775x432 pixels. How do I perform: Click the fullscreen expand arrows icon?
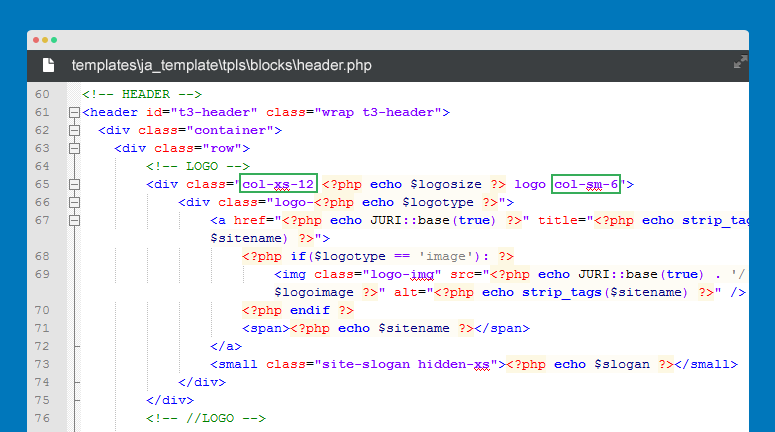click(740, 63)
